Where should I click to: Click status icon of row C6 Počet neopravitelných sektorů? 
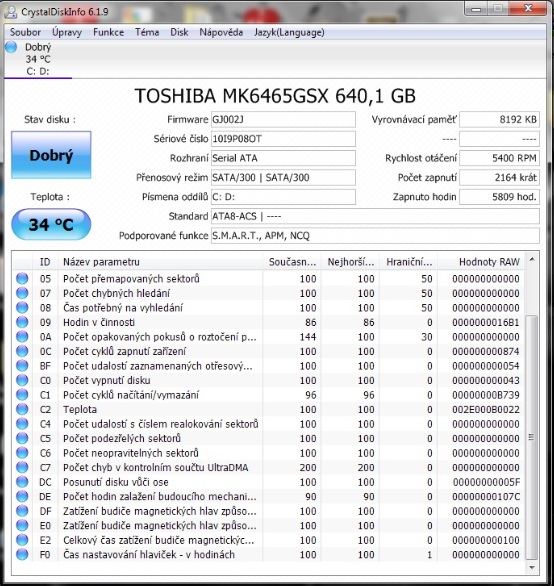point(22,453)
